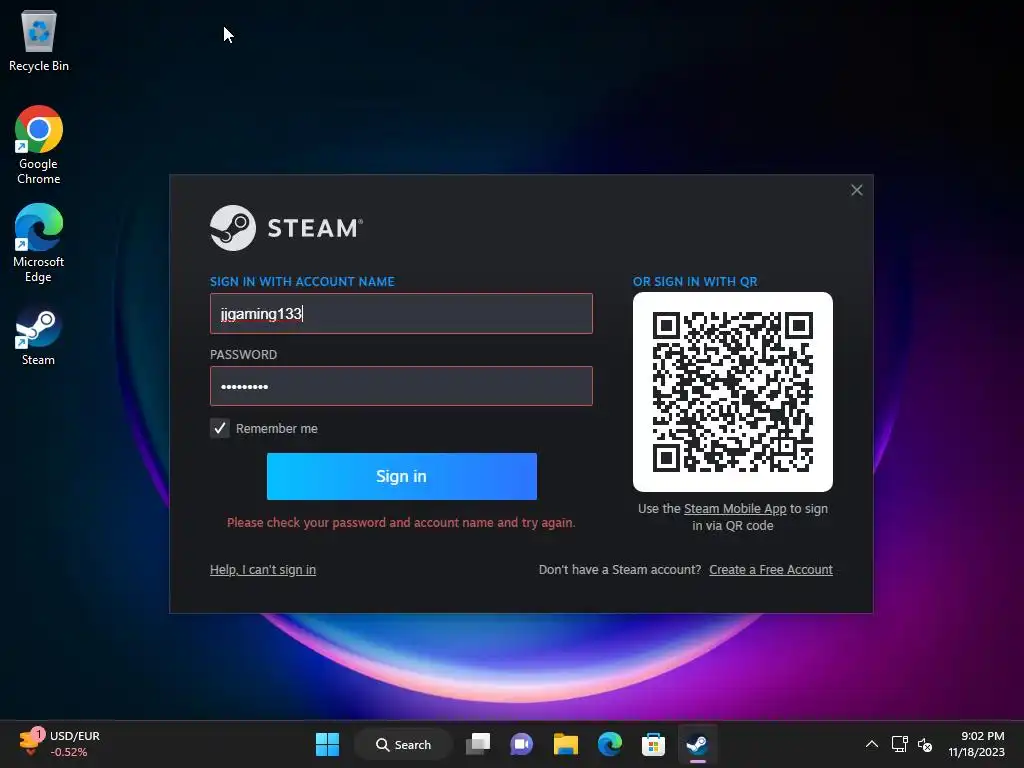Click the Steam icon in the taskbar
Screen dimensions: 1024x768
pos(697,744)
